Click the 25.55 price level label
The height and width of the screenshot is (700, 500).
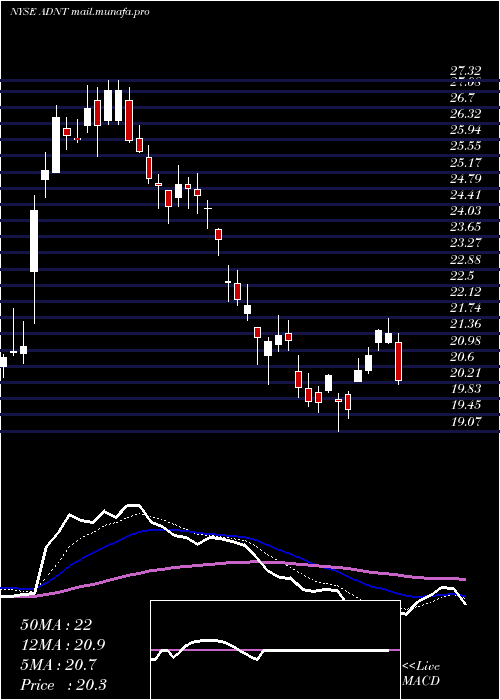(x=465, y=146)
